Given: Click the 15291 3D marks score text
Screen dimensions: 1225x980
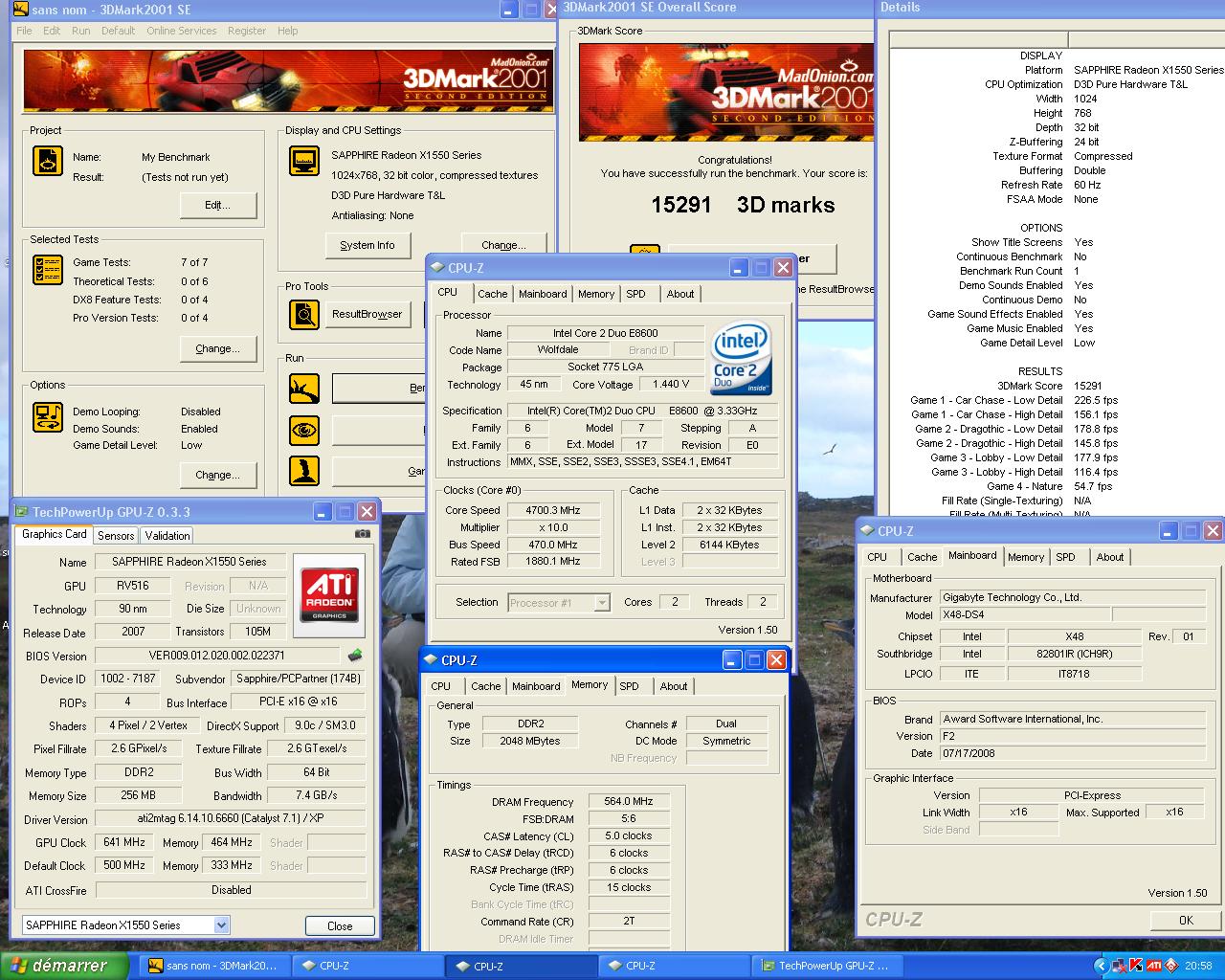Looking at the screenshot, I should click(743, 205).
